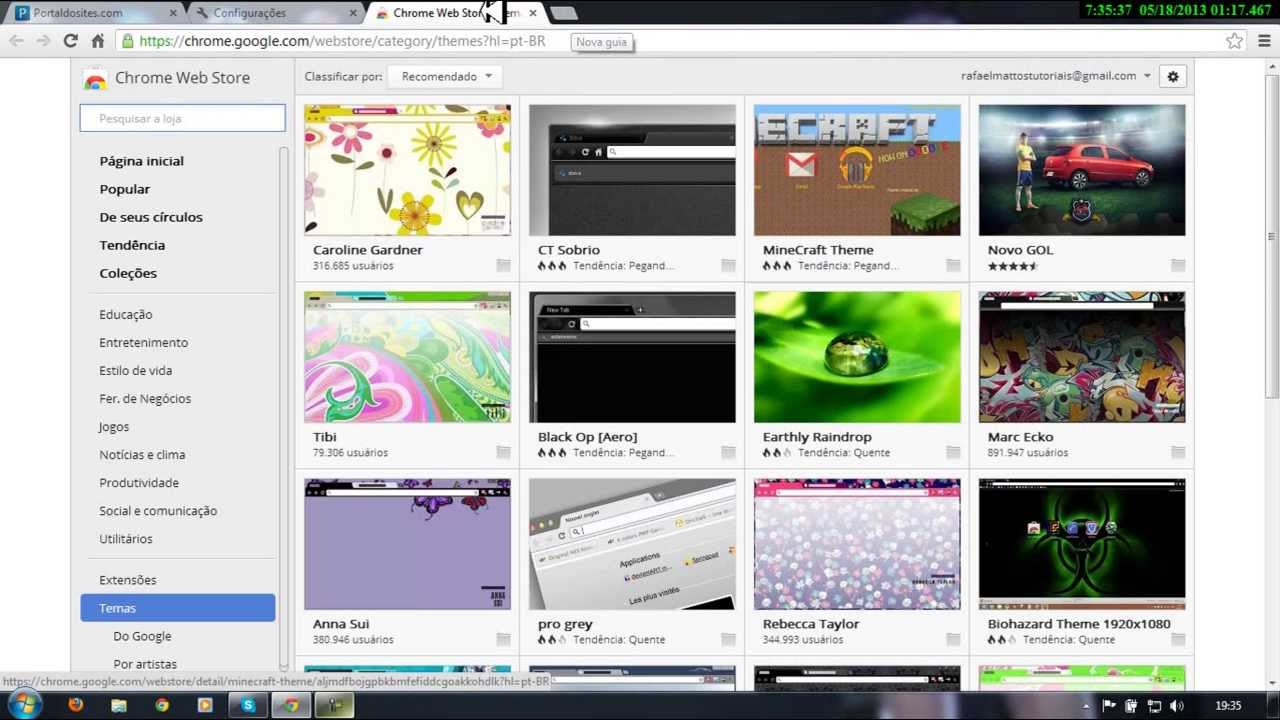Open Skype from the taskbar

point(248,705)
